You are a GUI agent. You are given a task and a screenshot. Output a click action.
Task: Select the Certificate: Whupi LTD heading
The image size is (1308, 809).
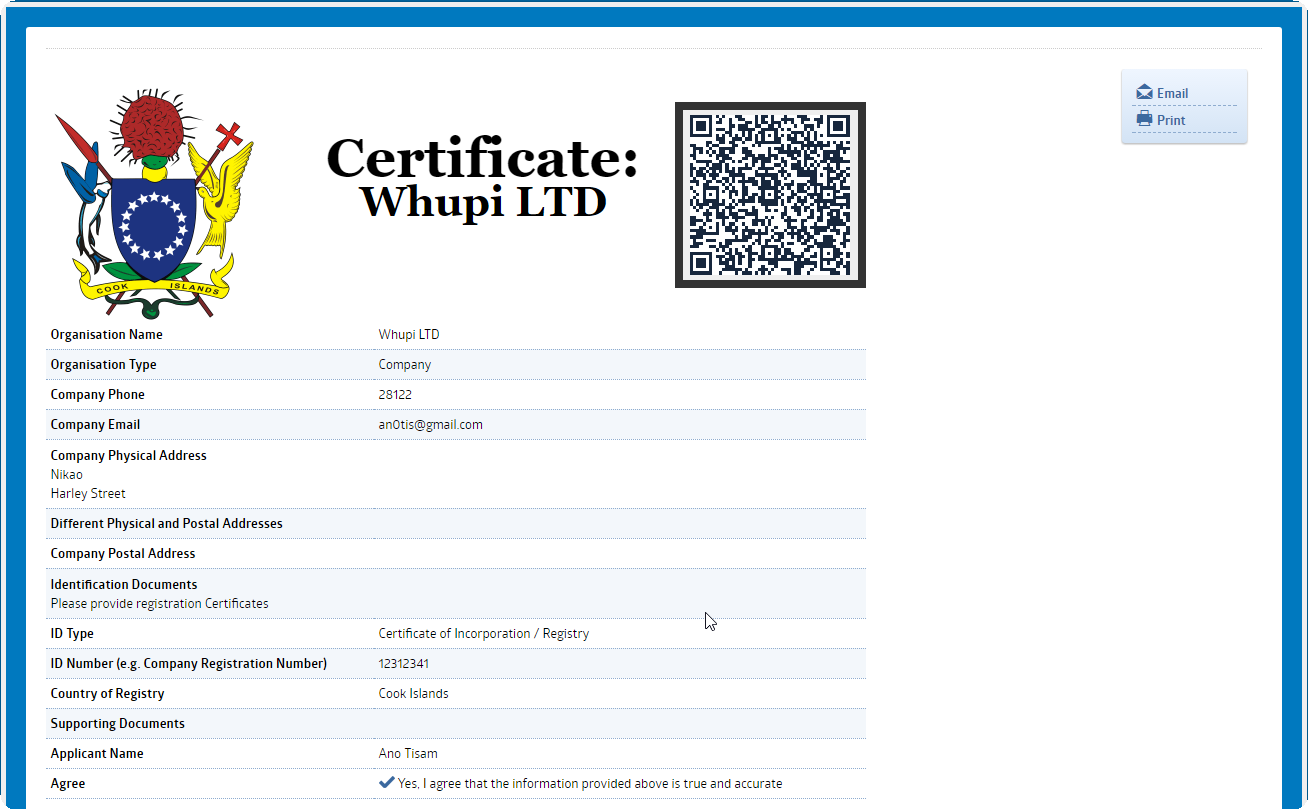tap(483, 178)
